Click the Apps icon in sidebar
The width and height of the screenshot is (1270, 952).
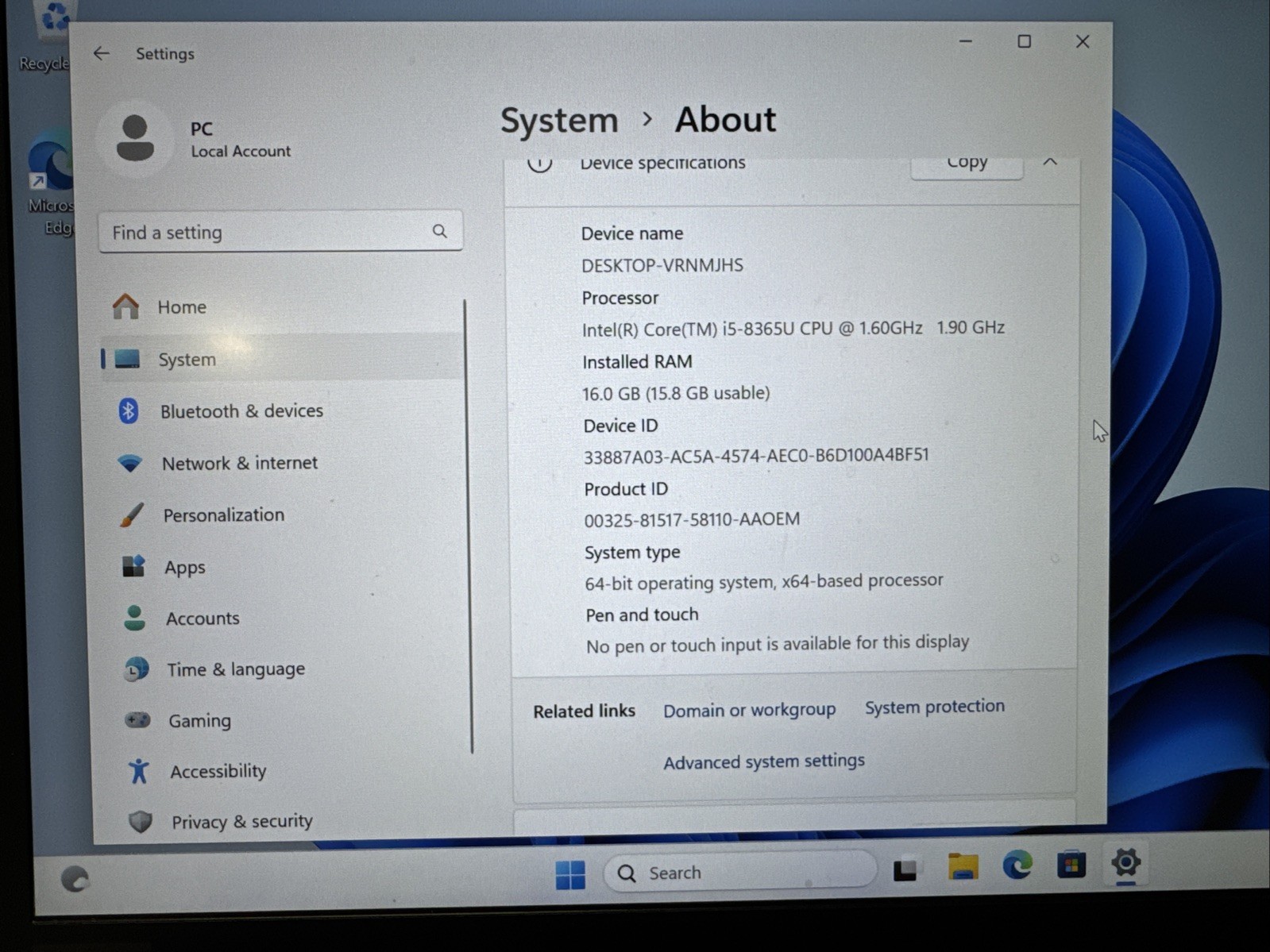pos(133,566)
